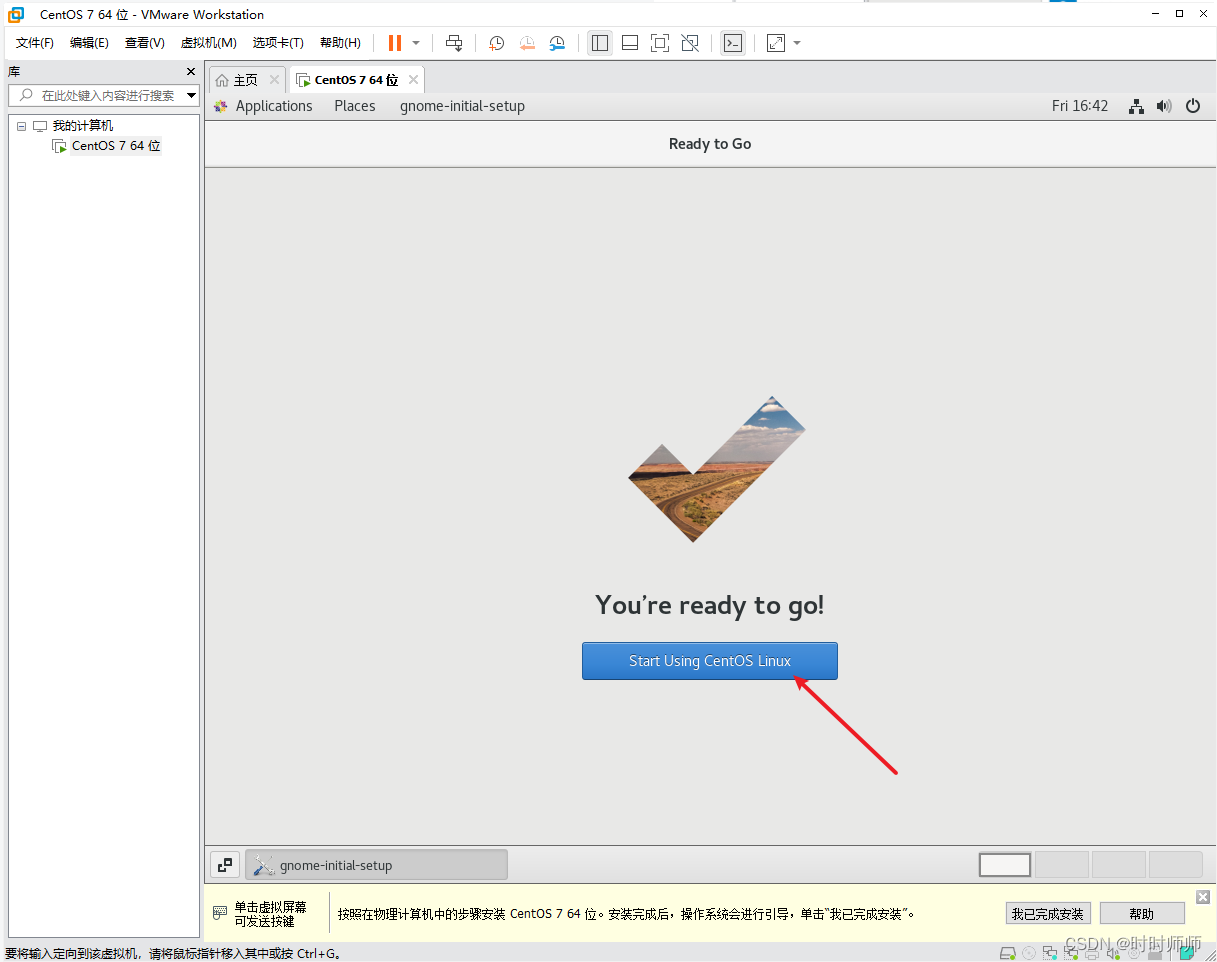The image size is (1217, 962).
Task: Click the stretch guest display icon
Action: tap(776, 43)
